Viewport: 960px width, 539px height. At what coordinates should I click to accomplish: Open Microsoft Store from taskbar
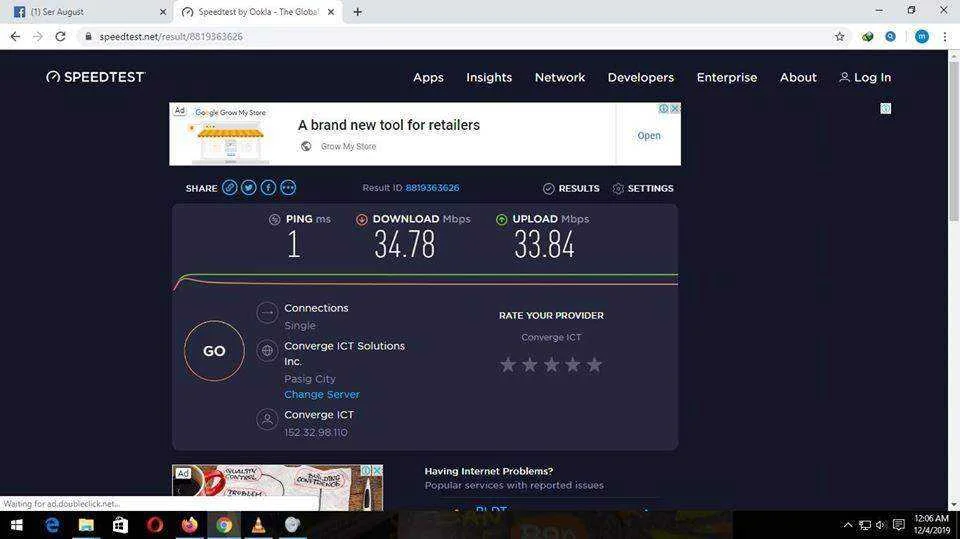click(120, 525)
